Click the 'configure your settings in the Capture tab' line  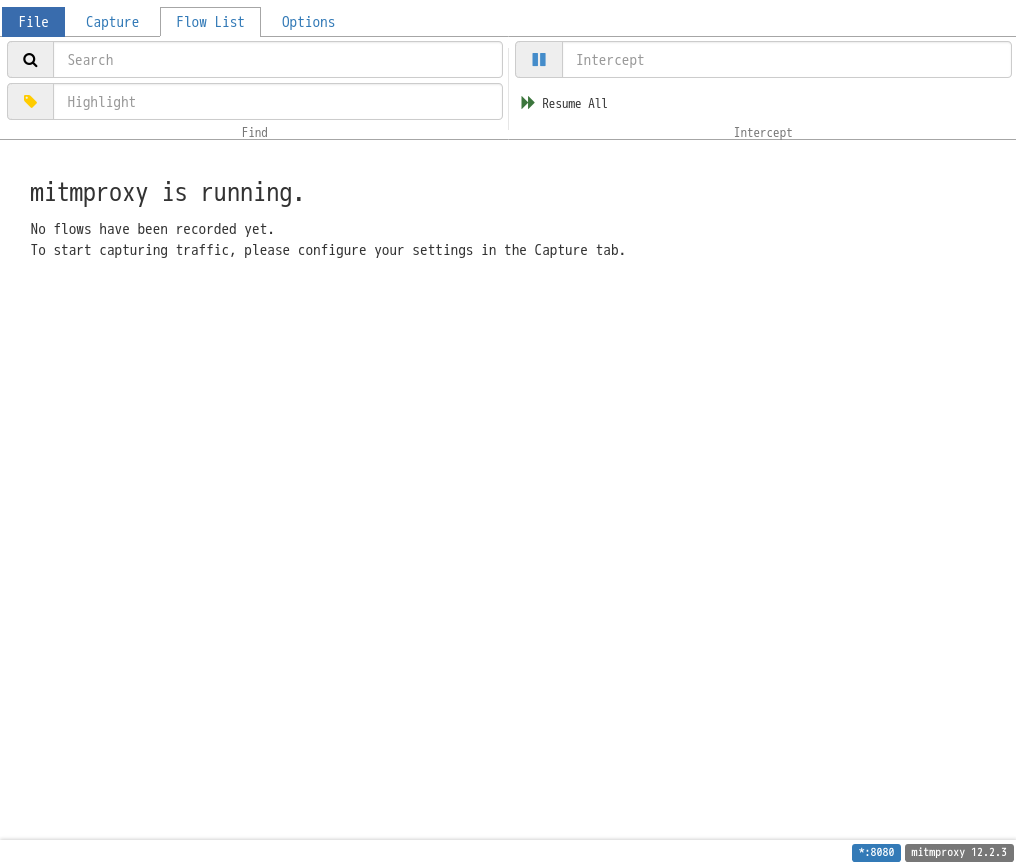[327, 250]
